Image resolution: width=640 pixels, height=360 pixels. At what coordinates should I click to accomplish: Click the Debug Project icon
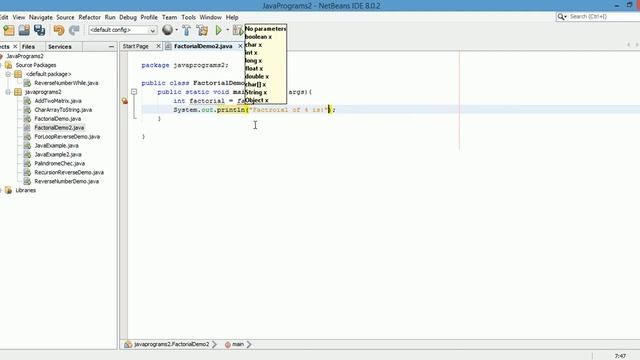point(238,30)
